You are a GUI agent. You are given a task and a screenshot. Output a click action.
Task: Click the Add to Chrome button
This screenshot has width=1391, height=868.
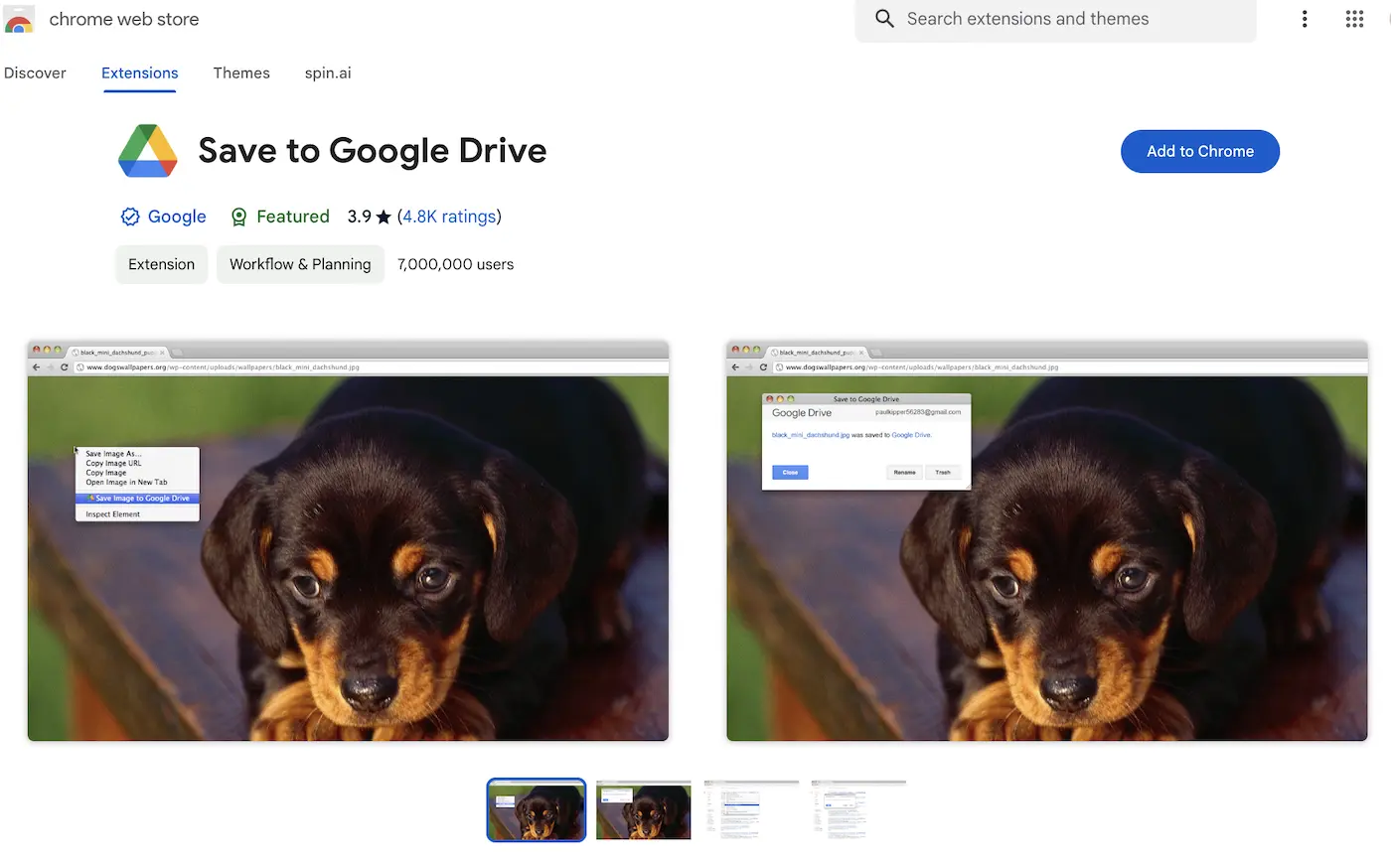[1199, 151]
